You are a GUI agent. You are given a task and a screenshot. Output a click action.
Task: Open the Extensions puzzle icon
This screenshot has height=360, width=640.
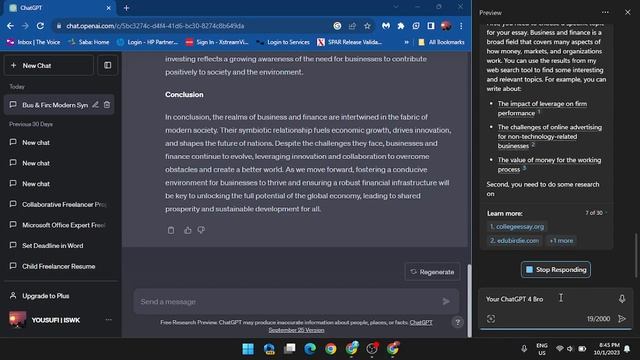click(x=401, y=26)
